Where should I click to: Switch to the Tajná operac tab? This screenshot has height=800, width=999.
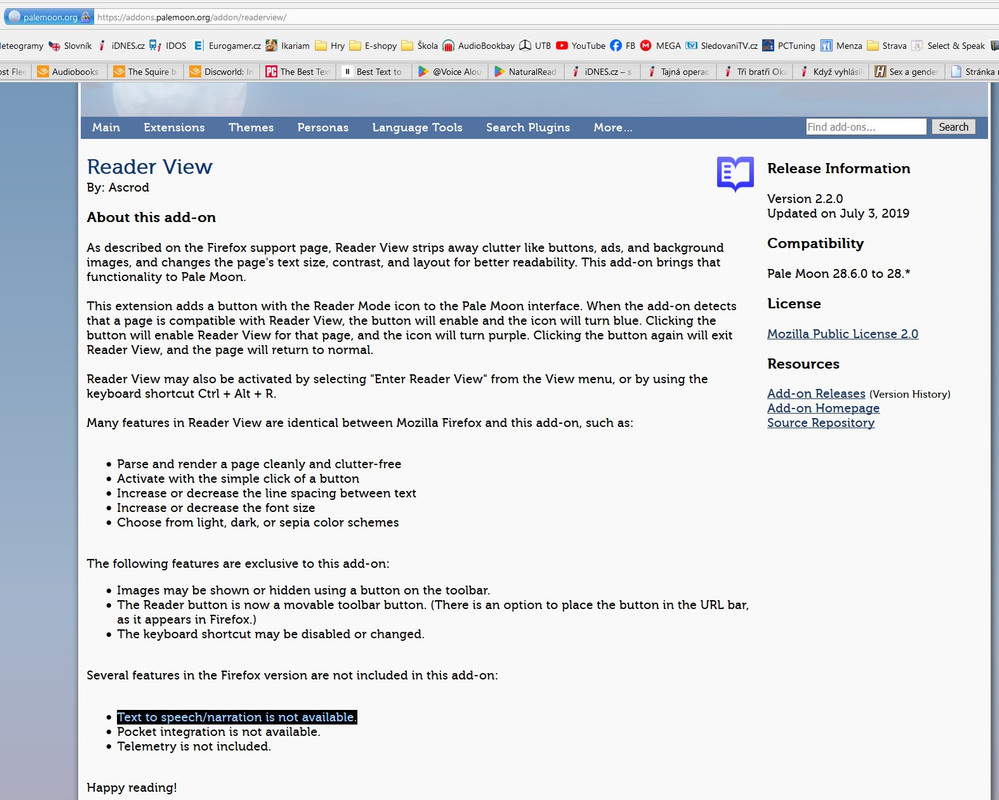(x=679, y=71)
